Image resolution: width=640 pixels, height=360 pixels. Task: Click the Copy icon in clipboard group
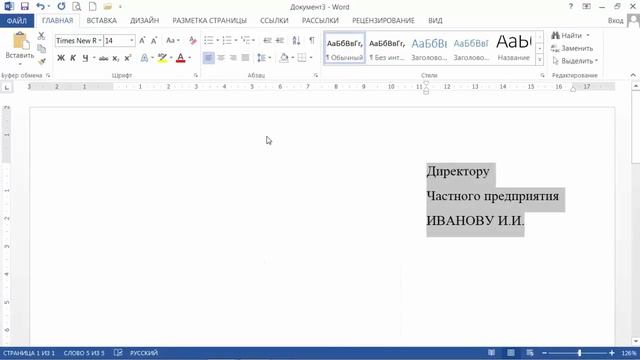[x=41, y=49]
